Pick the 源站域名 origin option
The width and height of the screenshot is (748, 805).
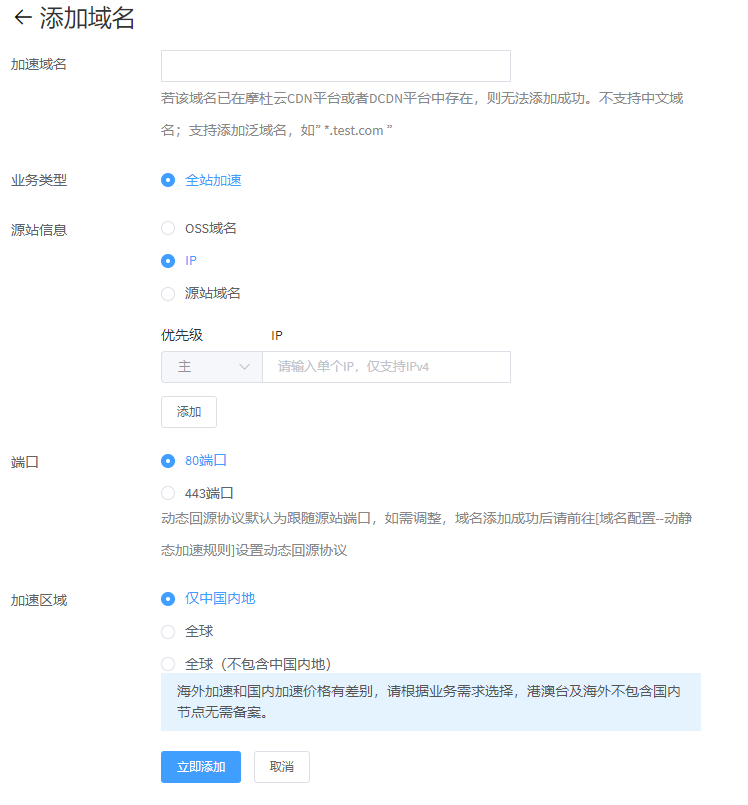[x=168, y=294]
